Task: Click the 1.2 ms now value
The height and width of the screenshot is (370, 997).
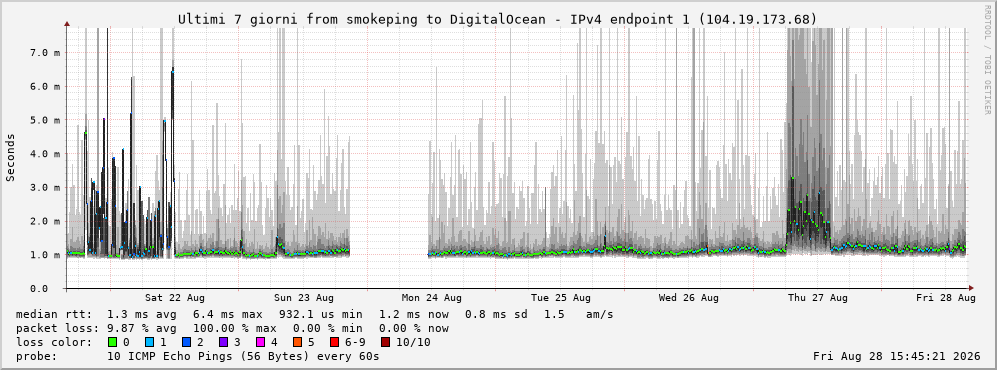Action: coord(414,314)
